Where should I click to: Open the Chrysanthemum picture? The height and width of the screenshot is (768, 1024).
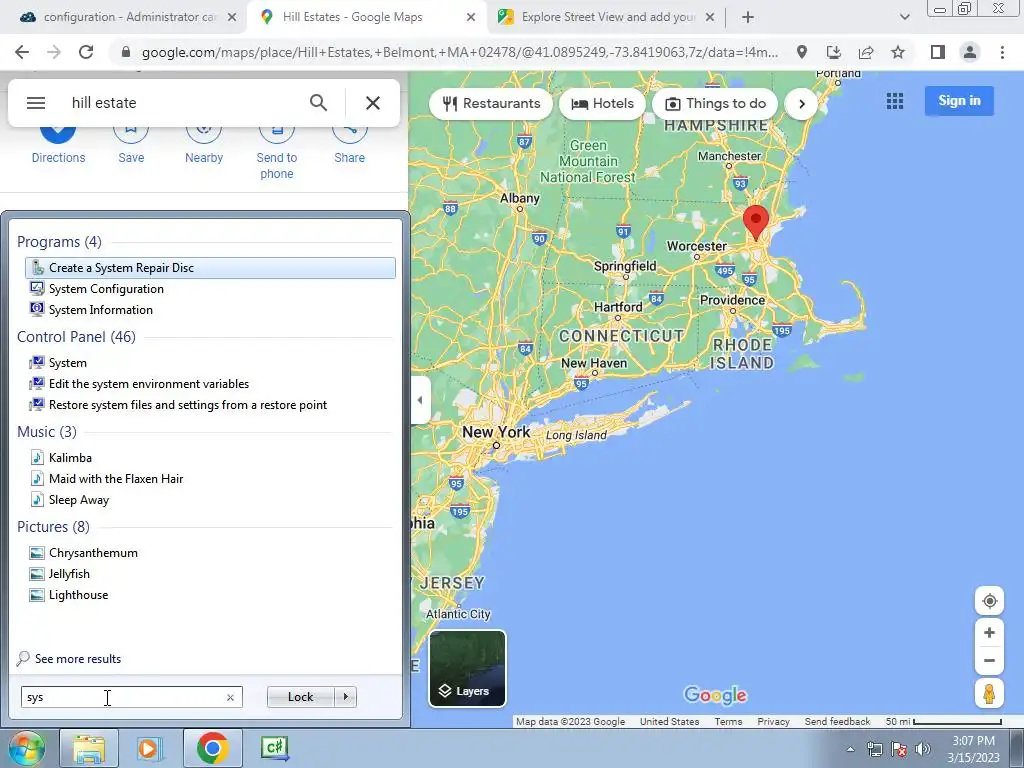pos(210,552)
